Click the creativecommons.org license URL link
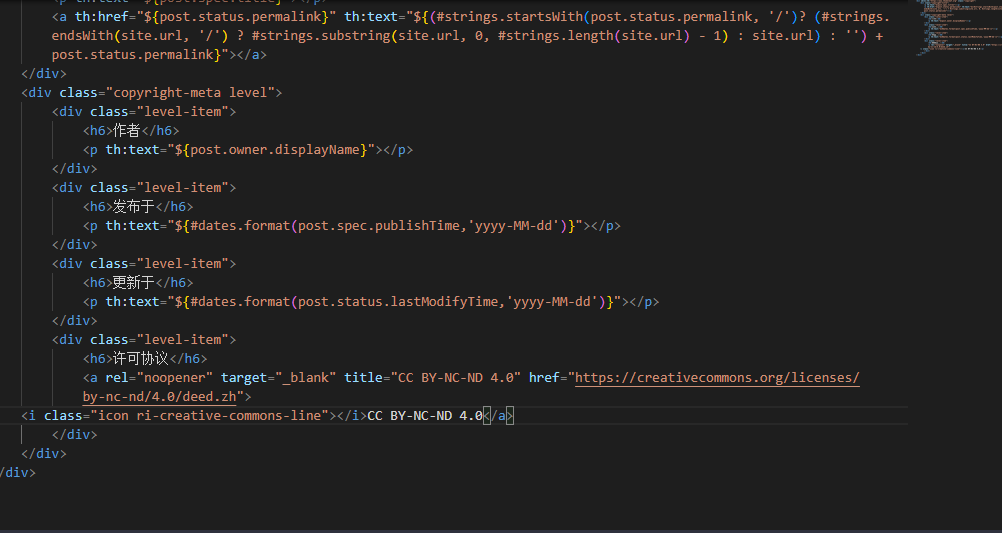Screen dimensions: 1002x533 (x=717, y=378)
